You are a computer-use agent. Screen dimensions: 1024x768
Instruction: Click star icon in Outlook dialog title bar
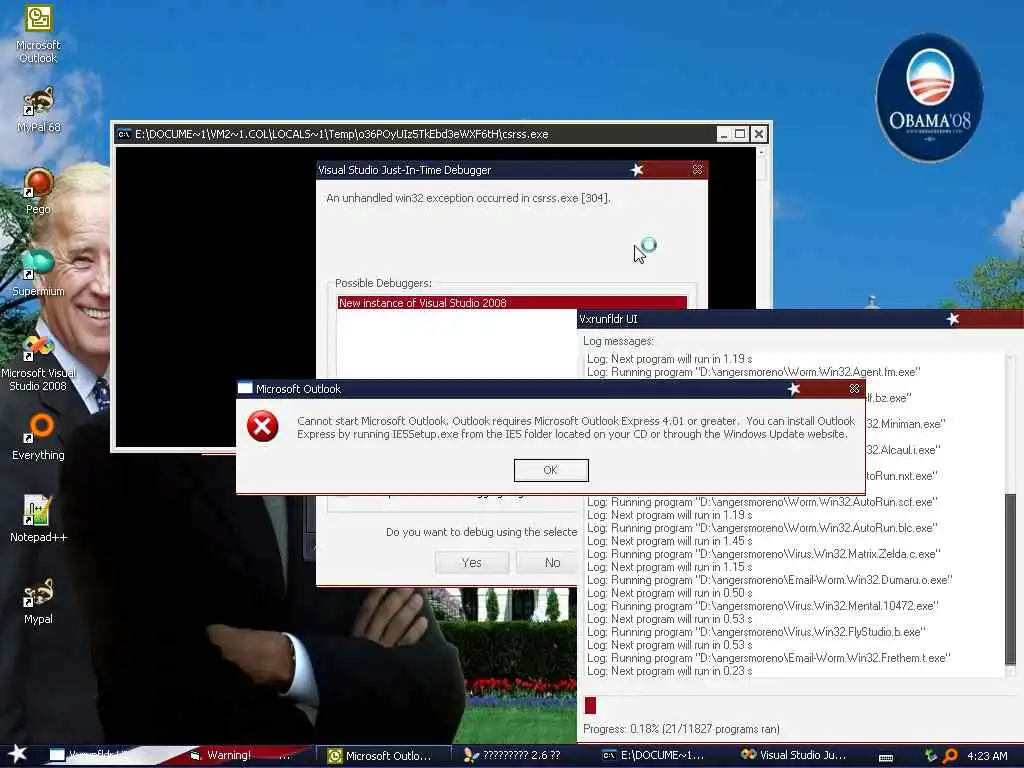pos(793,389)
